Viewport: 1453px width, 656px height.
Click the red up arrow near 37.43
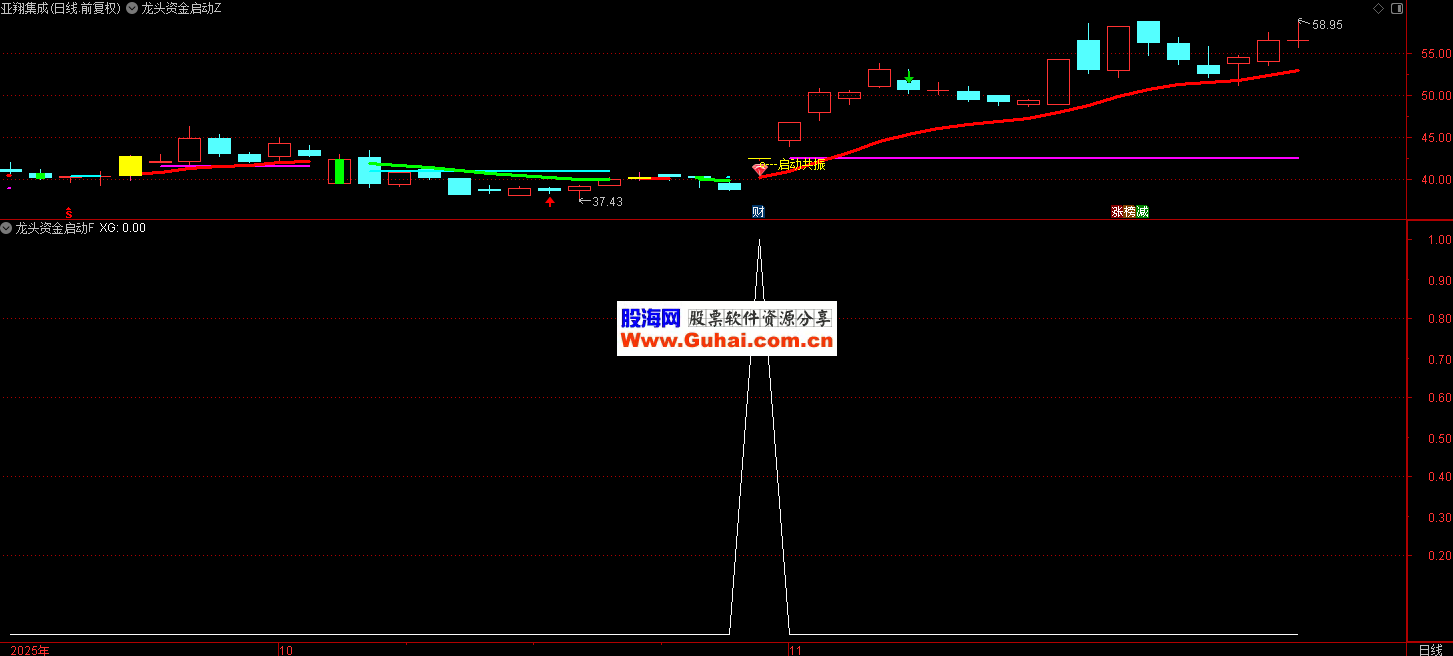[549, 202]
